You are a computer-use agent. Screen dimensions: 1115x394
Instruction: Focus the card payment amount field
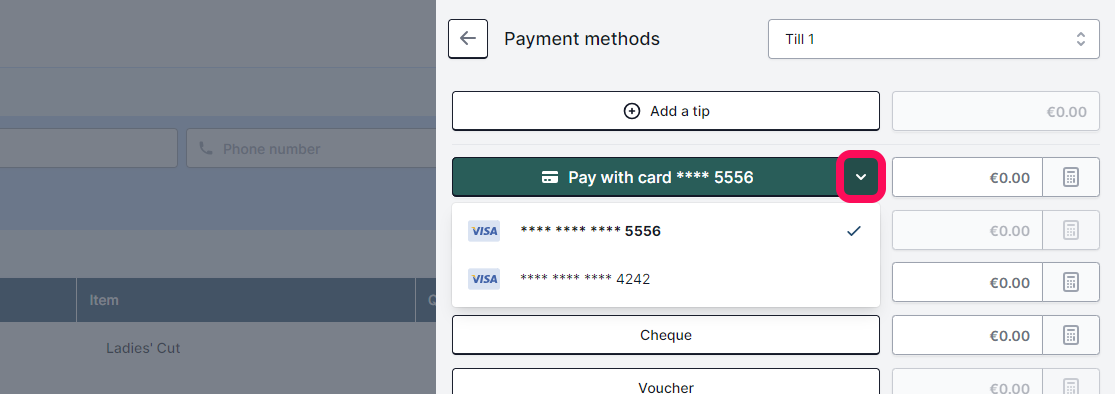click(x=968, y=177)
